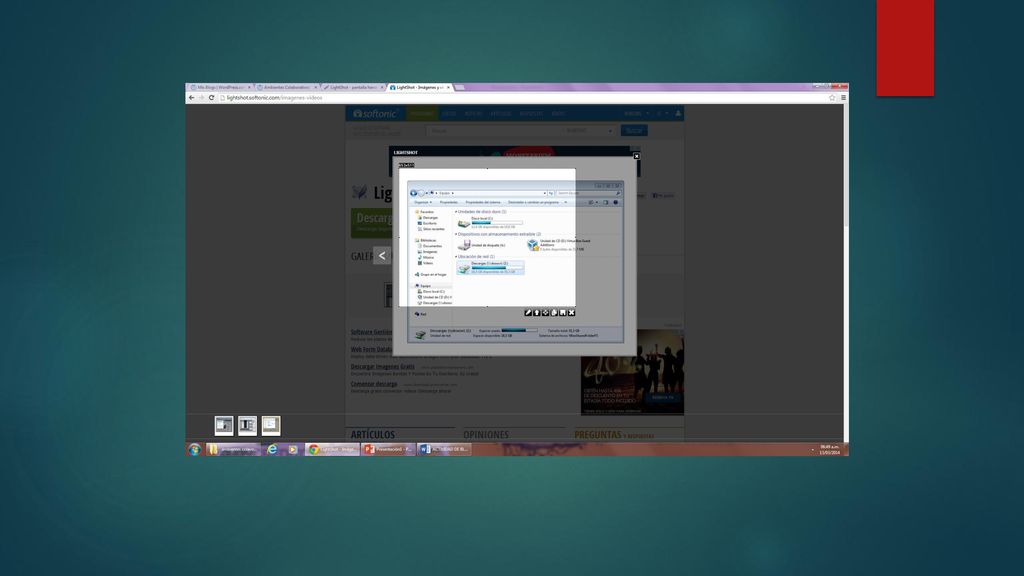Cancel the Lightshot selection with X icon

coord(571,313)
